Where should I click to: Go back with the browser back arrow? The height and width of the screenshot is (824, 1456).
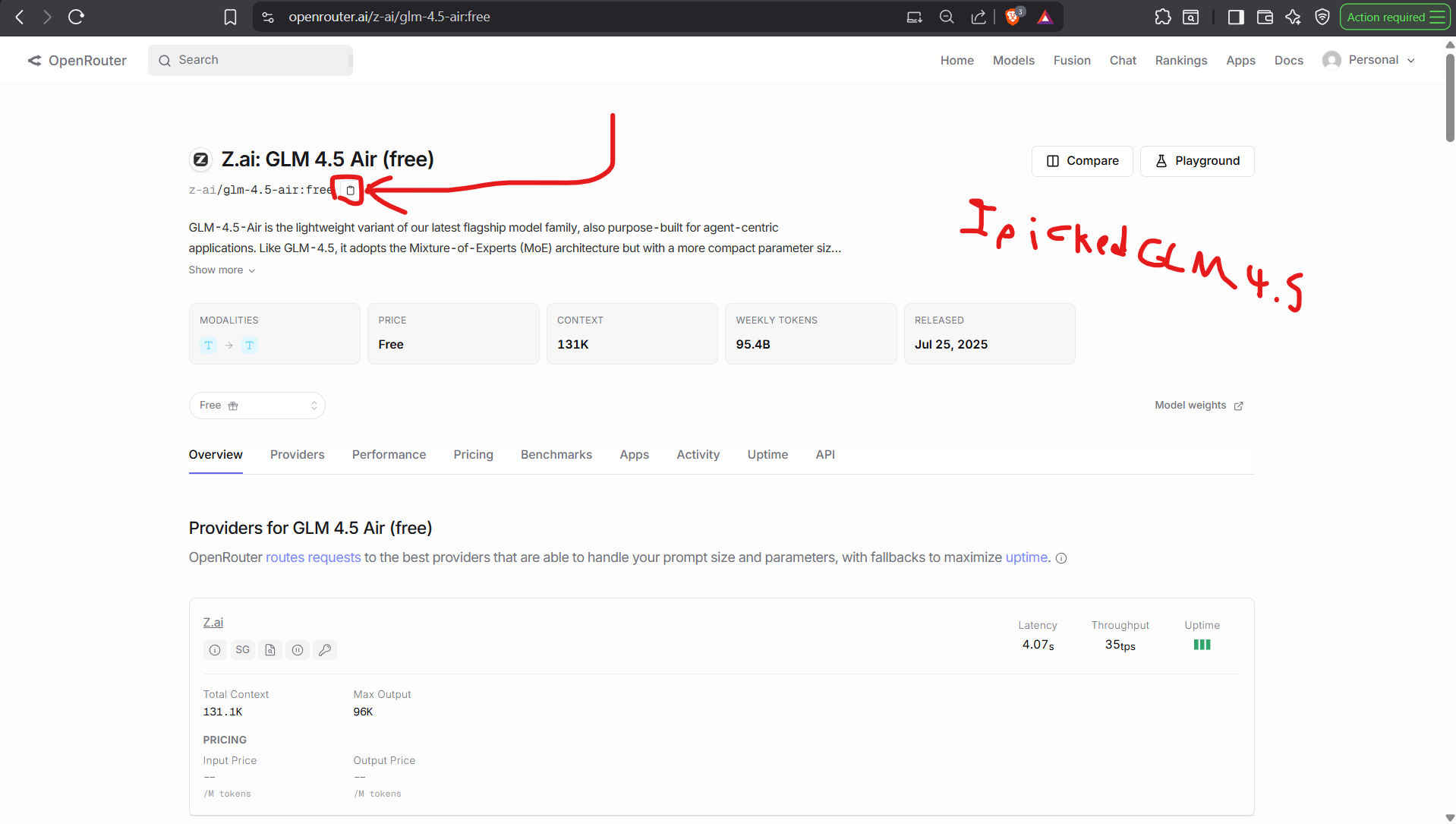click(x=20, y=17)
